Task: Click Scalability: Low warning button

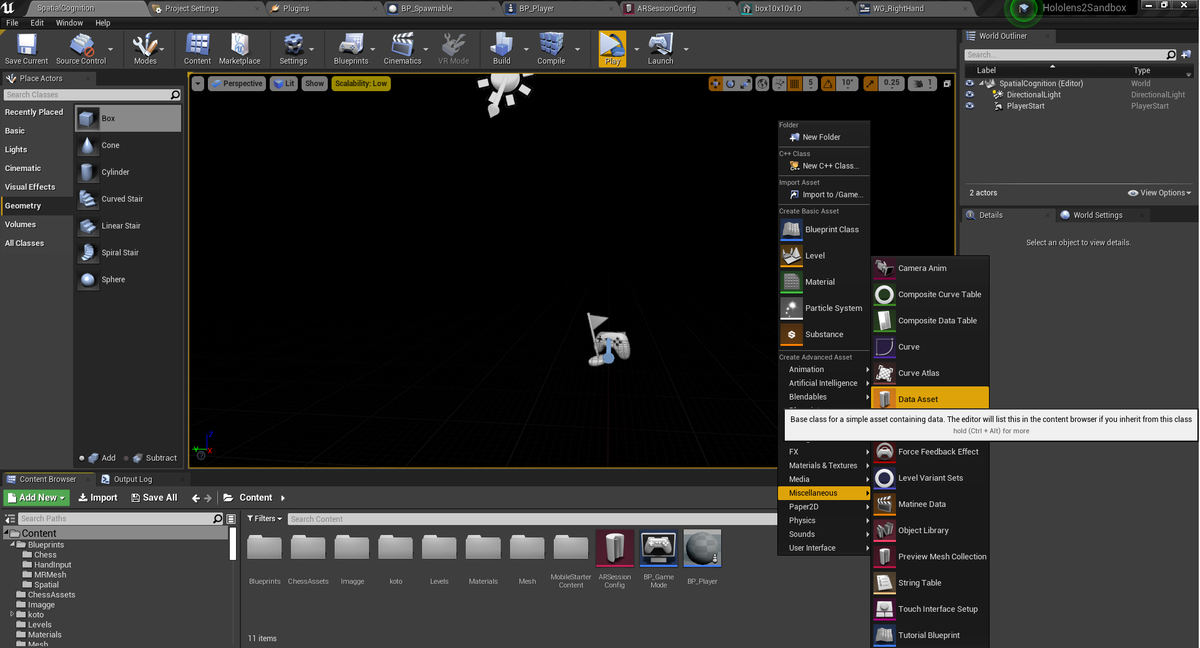Action: (361, 83)
